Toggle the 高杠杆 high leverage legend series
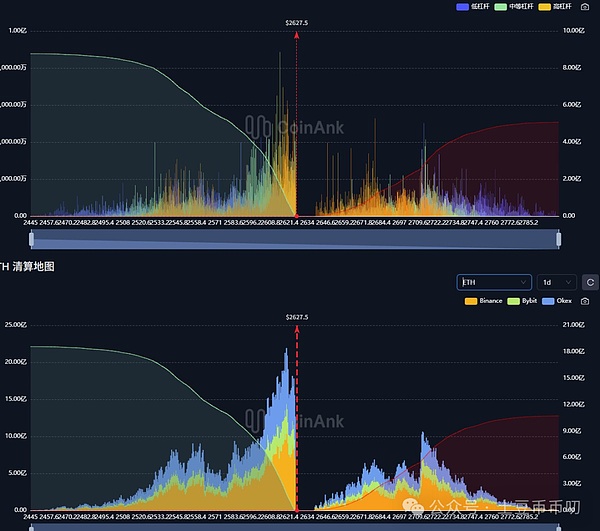600x531 pixels. point(557,6)
